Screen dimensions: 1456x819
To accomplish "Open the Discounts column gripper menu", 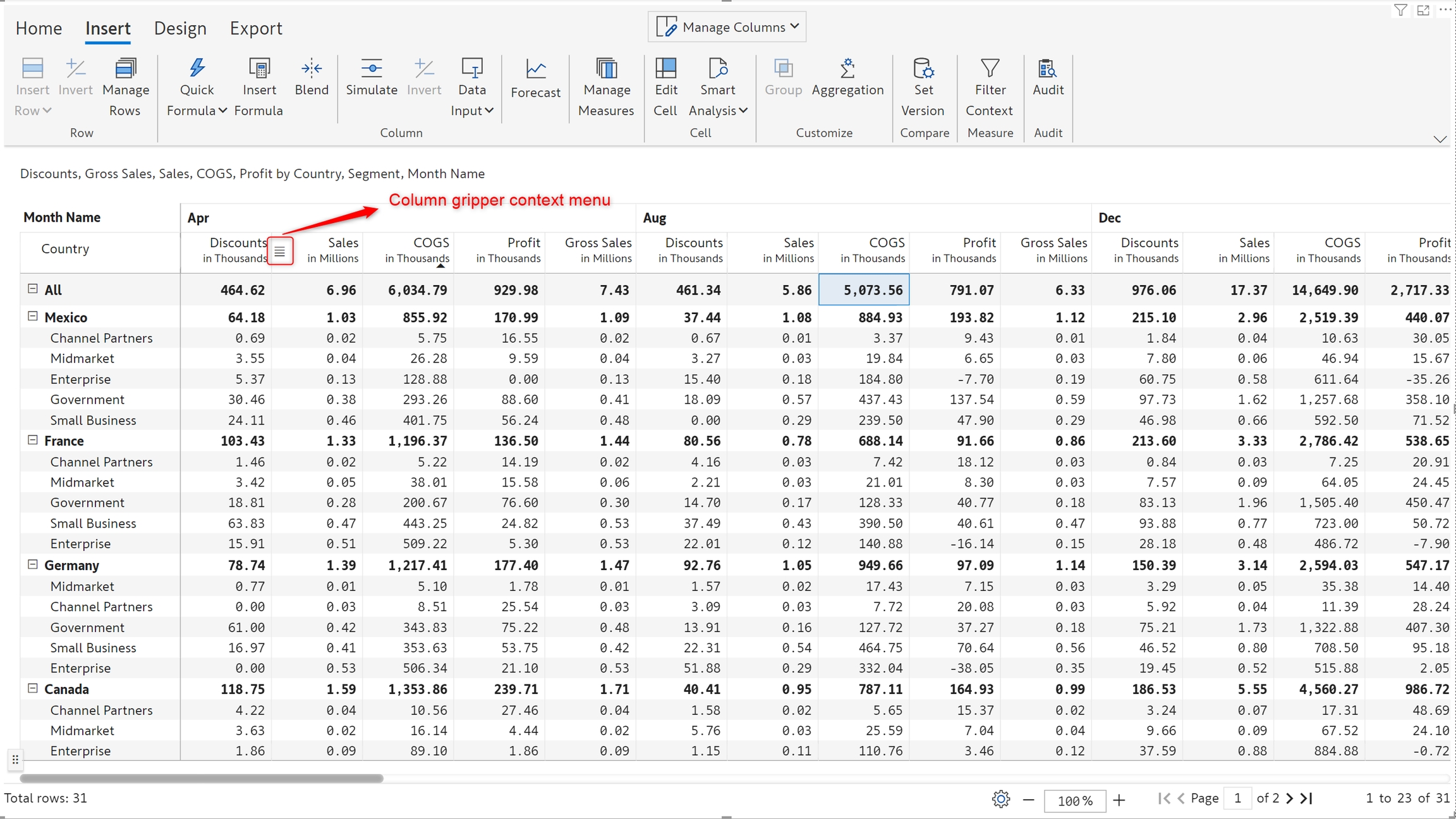I will (280, 252).
